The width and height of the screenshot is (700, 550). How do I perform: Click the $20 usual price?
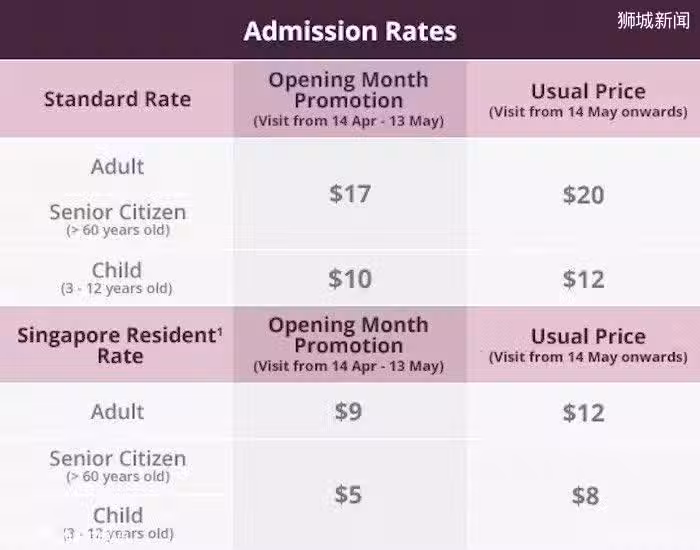[x=583, y=195]
